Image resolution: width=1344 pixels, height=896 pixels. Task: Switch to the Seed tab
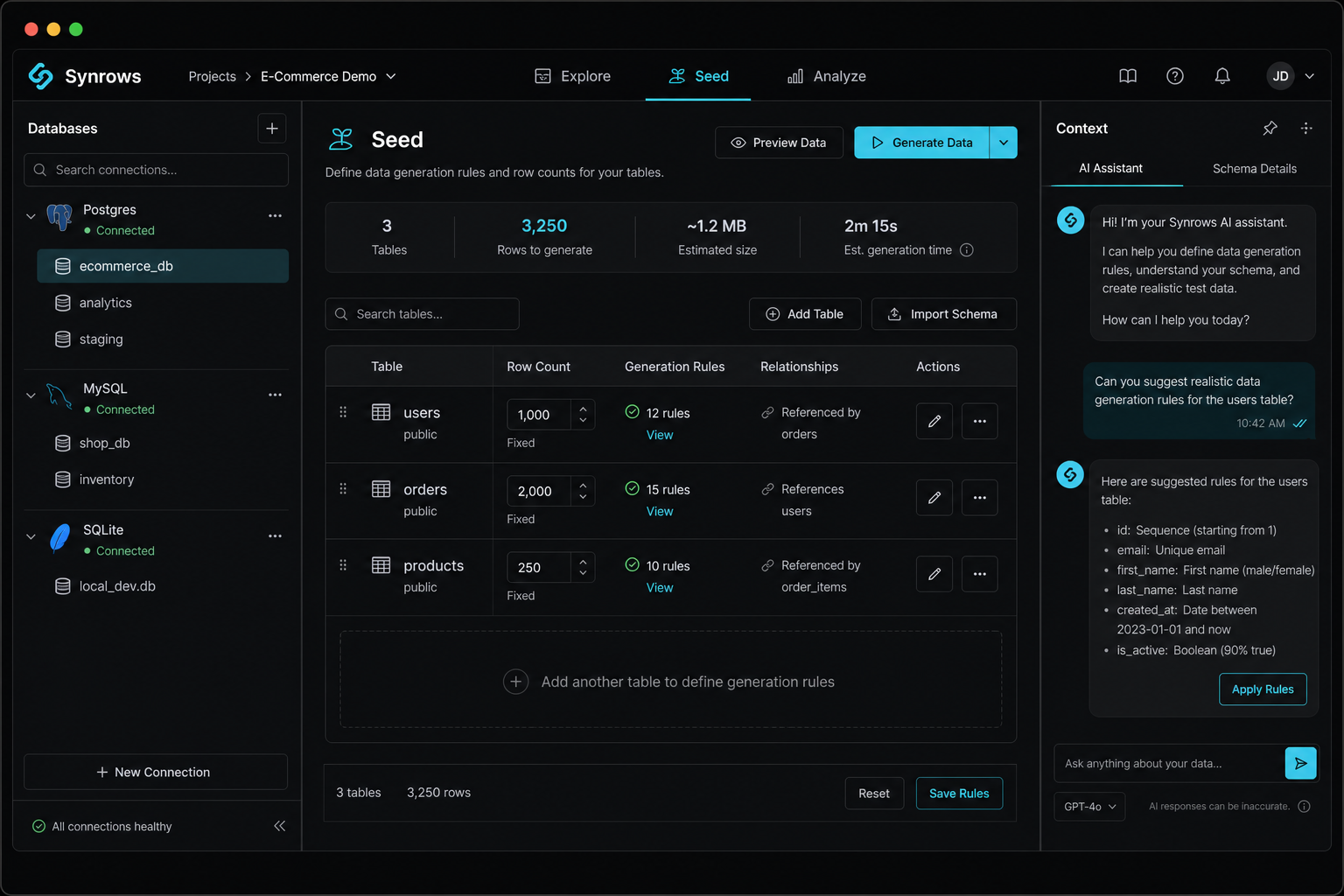[x=698, y=76]
